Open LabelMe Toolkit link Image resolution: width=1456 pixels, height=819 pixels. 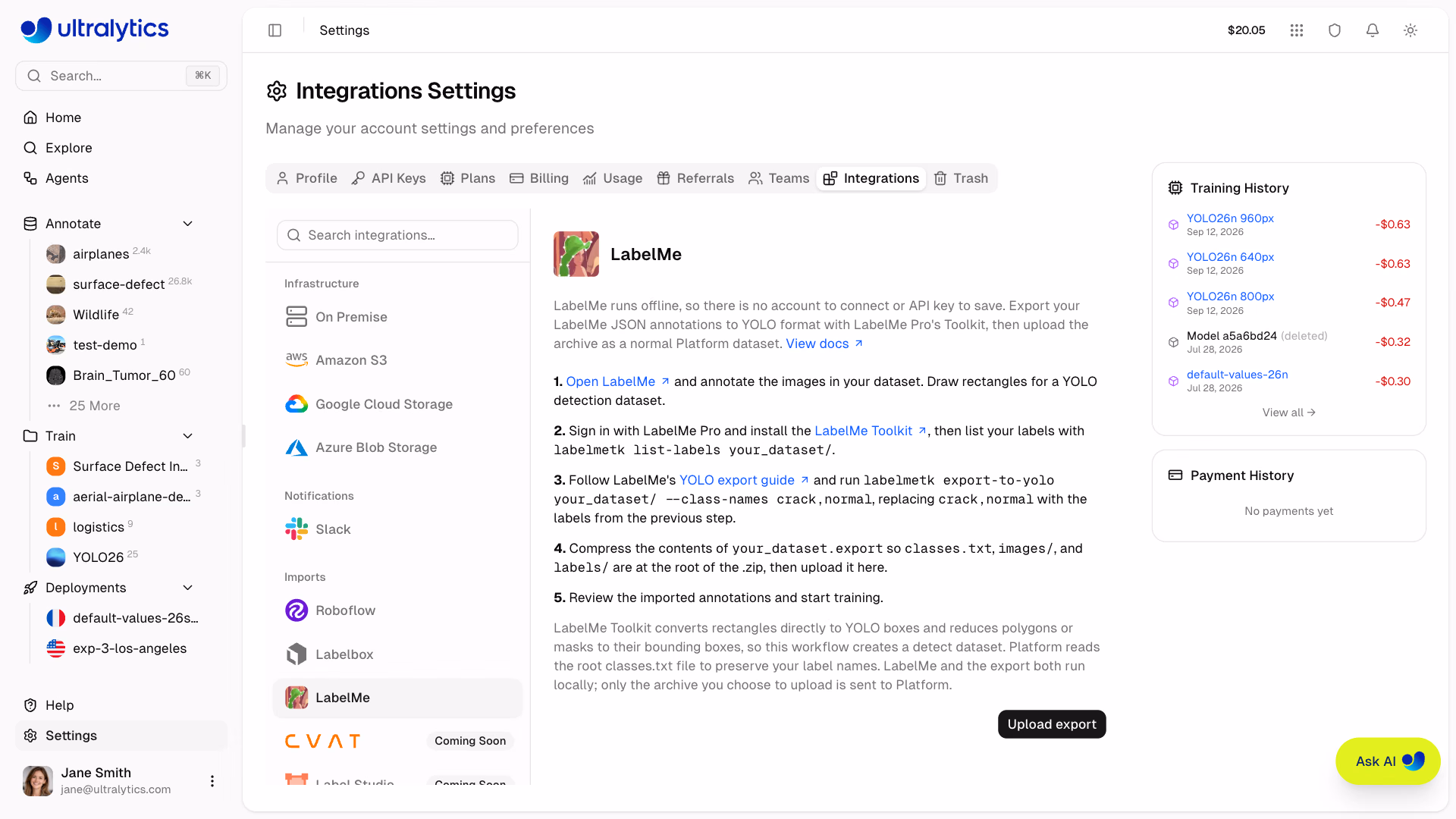871,431
